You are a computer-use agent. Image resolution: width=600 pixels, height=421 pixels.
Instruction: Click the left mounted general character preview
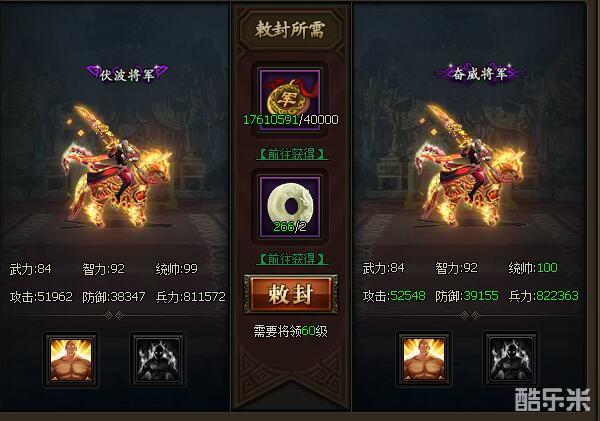click(x=117, y=166)
